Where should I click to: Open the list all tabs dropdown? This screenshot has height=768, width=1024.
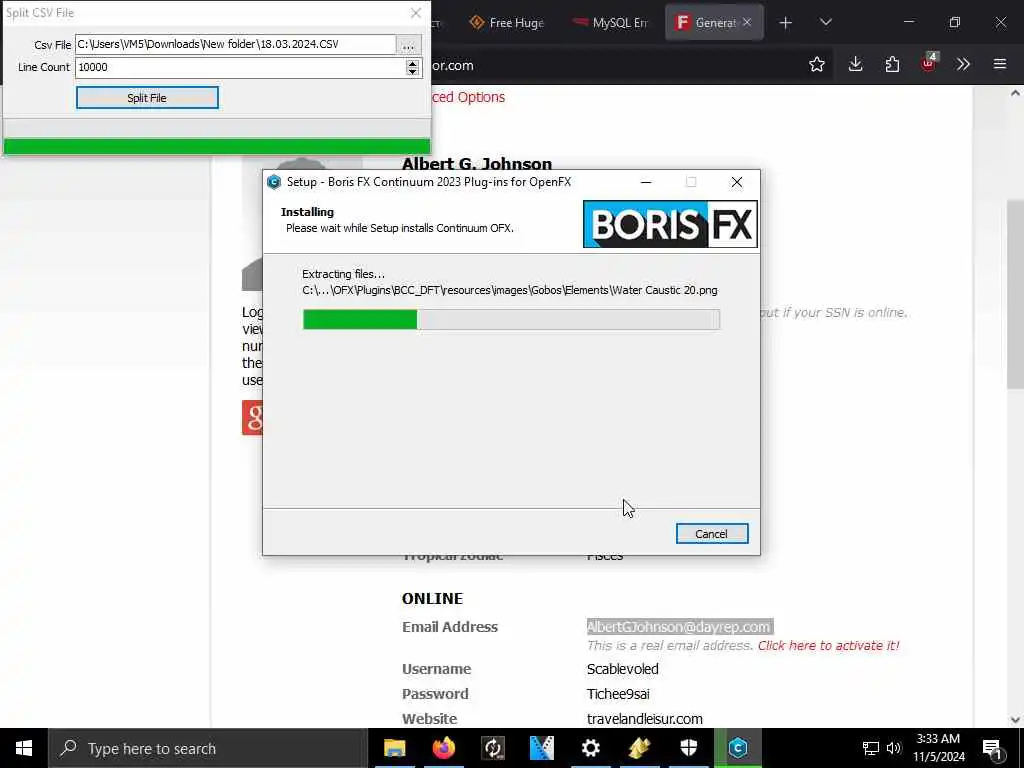pyautogui.click(x=825, y=23)
